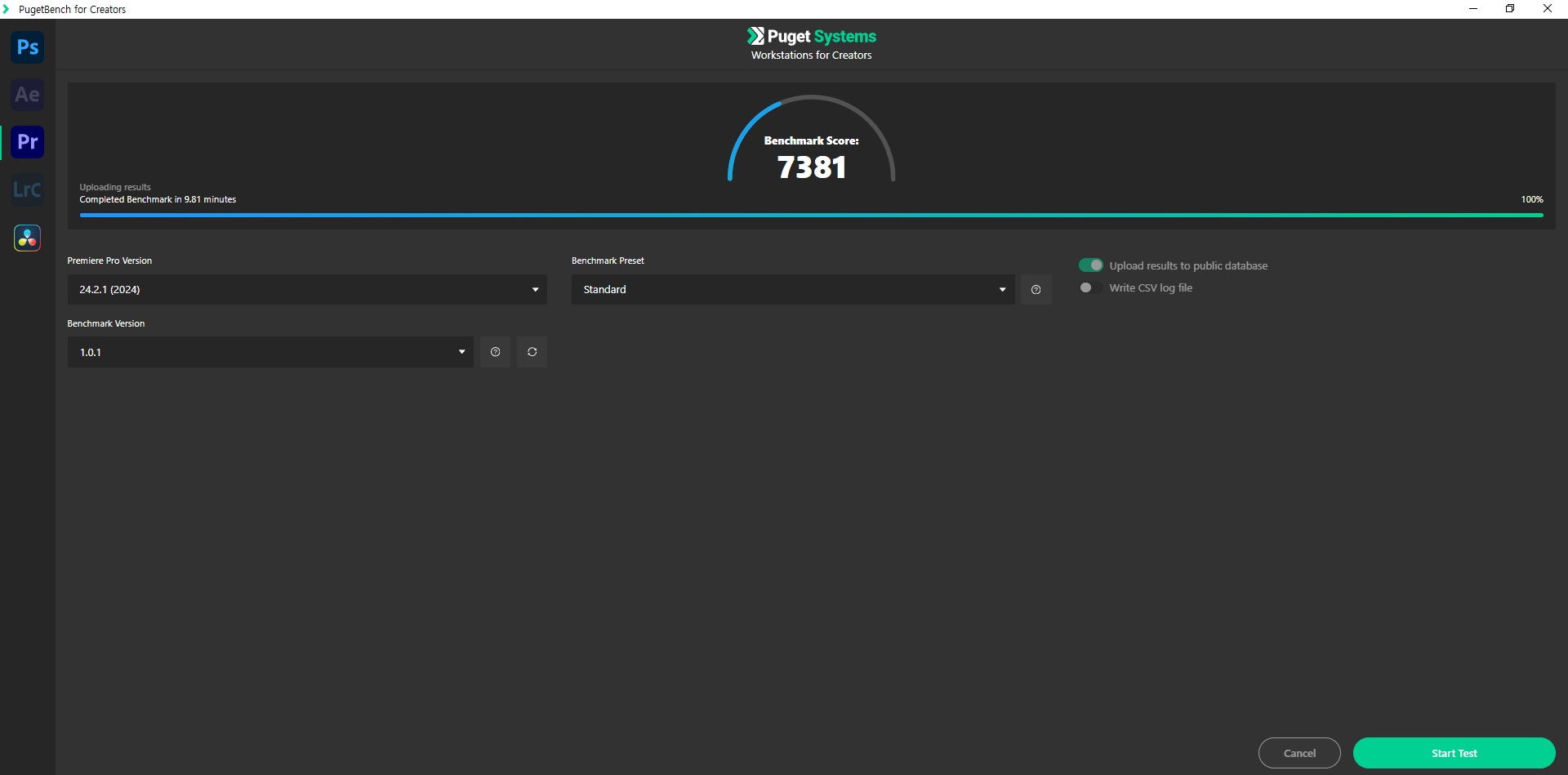The image size is (1568, 775).
Task: Enable Write CSV log file
Action: 1090,287
